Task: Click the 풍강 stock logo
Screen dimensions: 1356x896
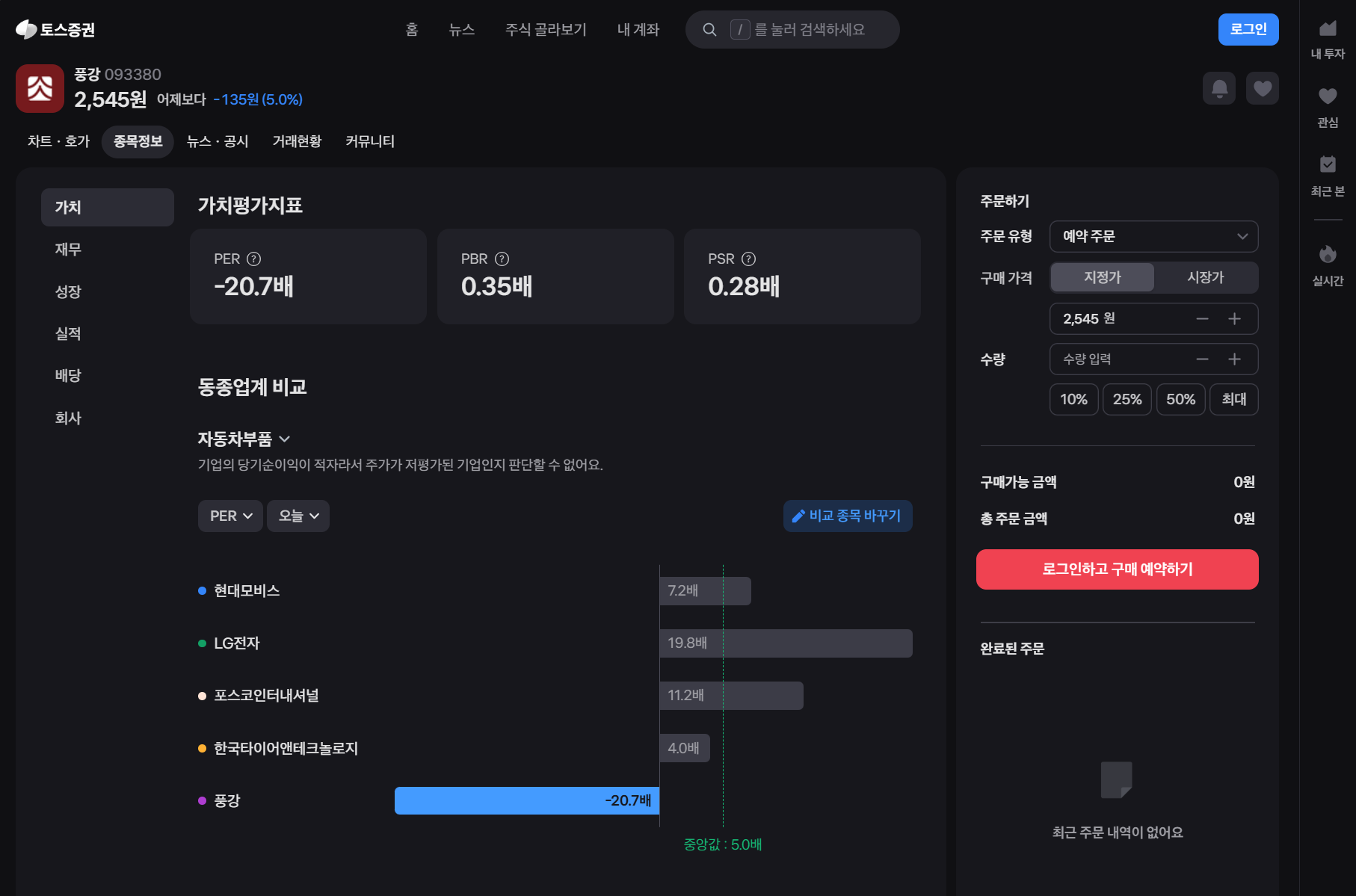Action: [40, 88]
